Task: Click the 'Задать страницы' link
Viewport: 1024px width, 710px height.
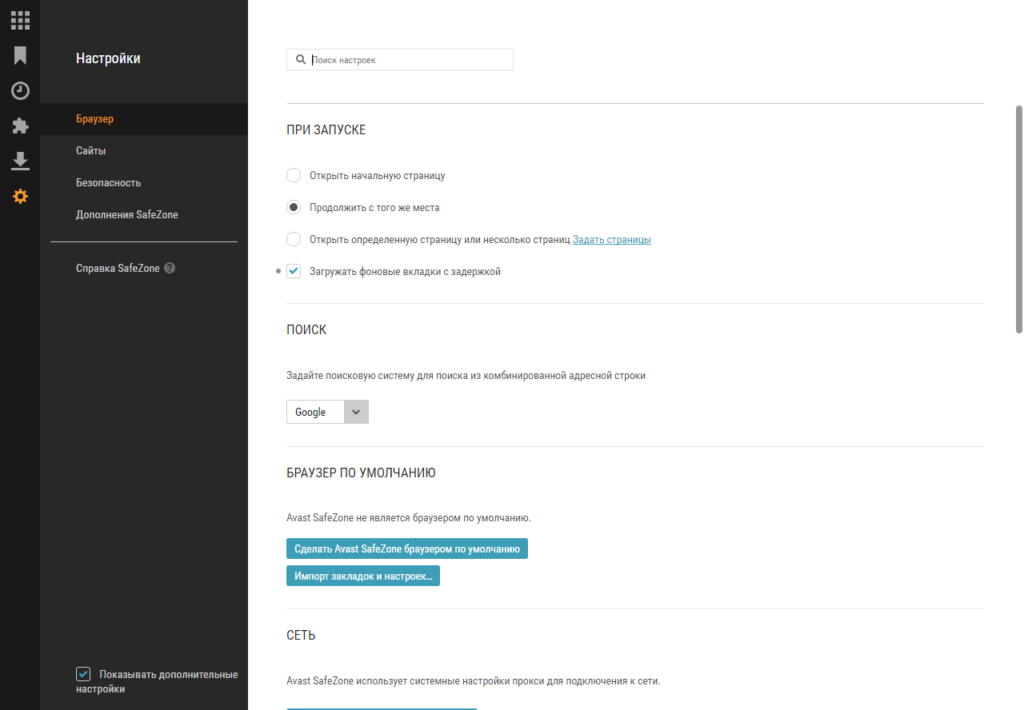Action: 612,240
